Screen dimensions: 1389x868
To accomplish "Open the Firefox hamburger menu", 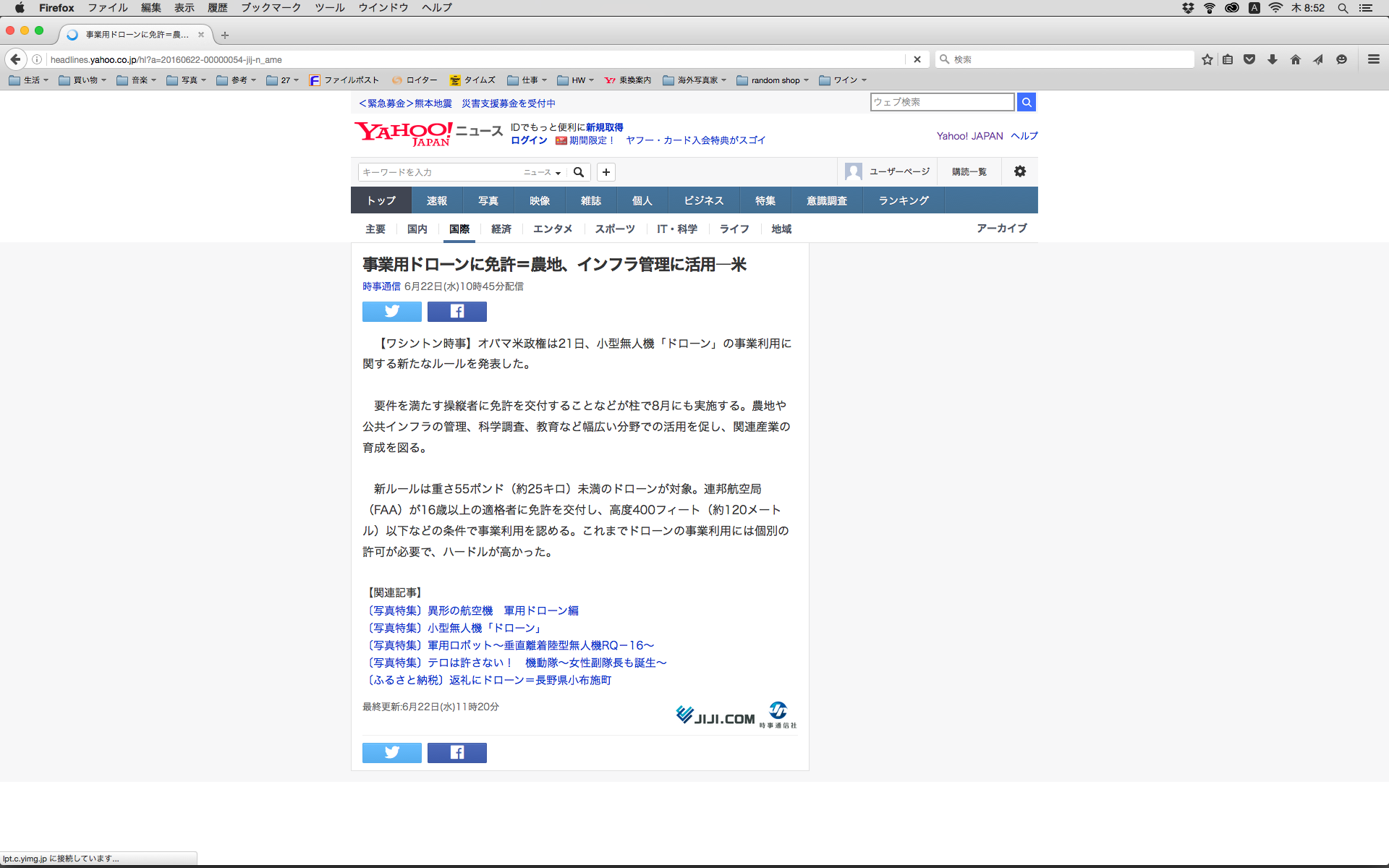I will tap(1373, 59).
